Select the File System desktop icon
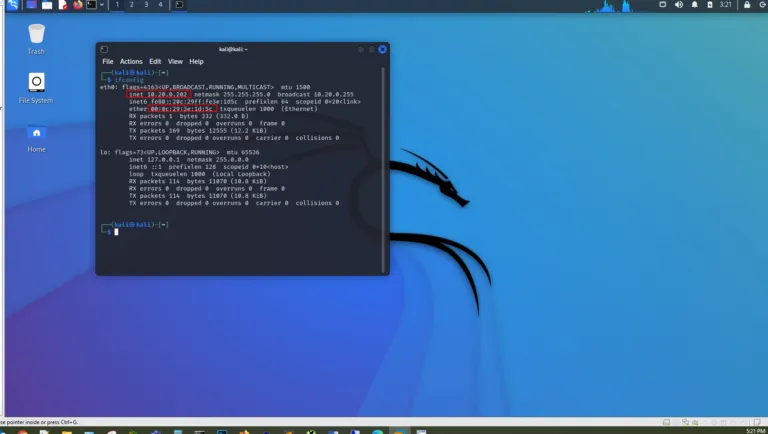The height and width of the screenshot is (434, 768). pos(36,88)
